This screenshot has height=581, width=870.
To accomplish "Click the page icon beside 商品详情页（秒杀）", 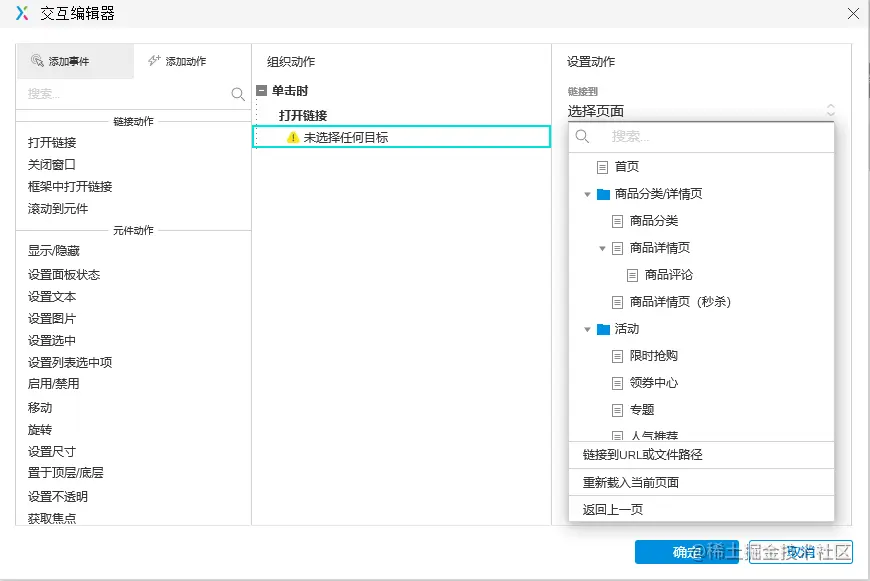I will 618,302.
